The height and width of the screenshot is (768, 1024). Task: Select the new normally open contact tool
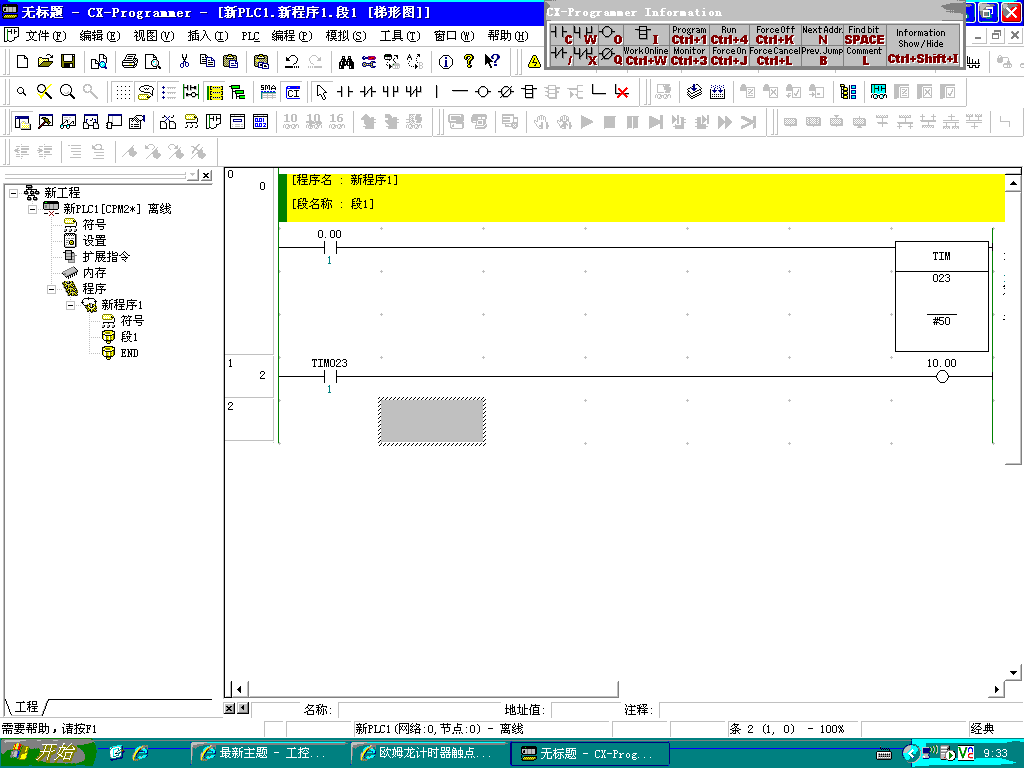pyautogui.click(x=345, y=92)
